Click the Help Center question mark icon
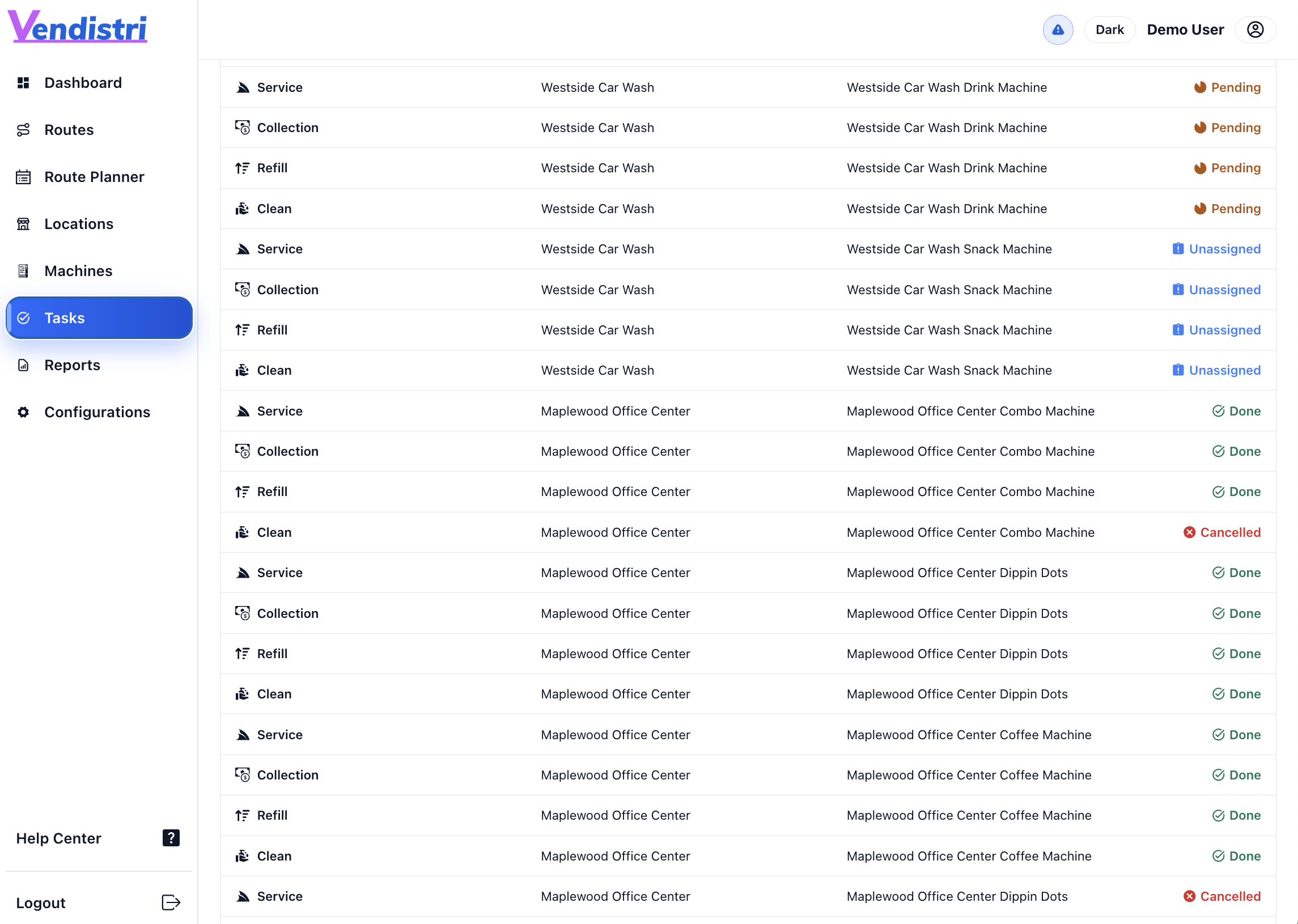Viewport: 1298px width, 924px height. (x=171, y=837)
